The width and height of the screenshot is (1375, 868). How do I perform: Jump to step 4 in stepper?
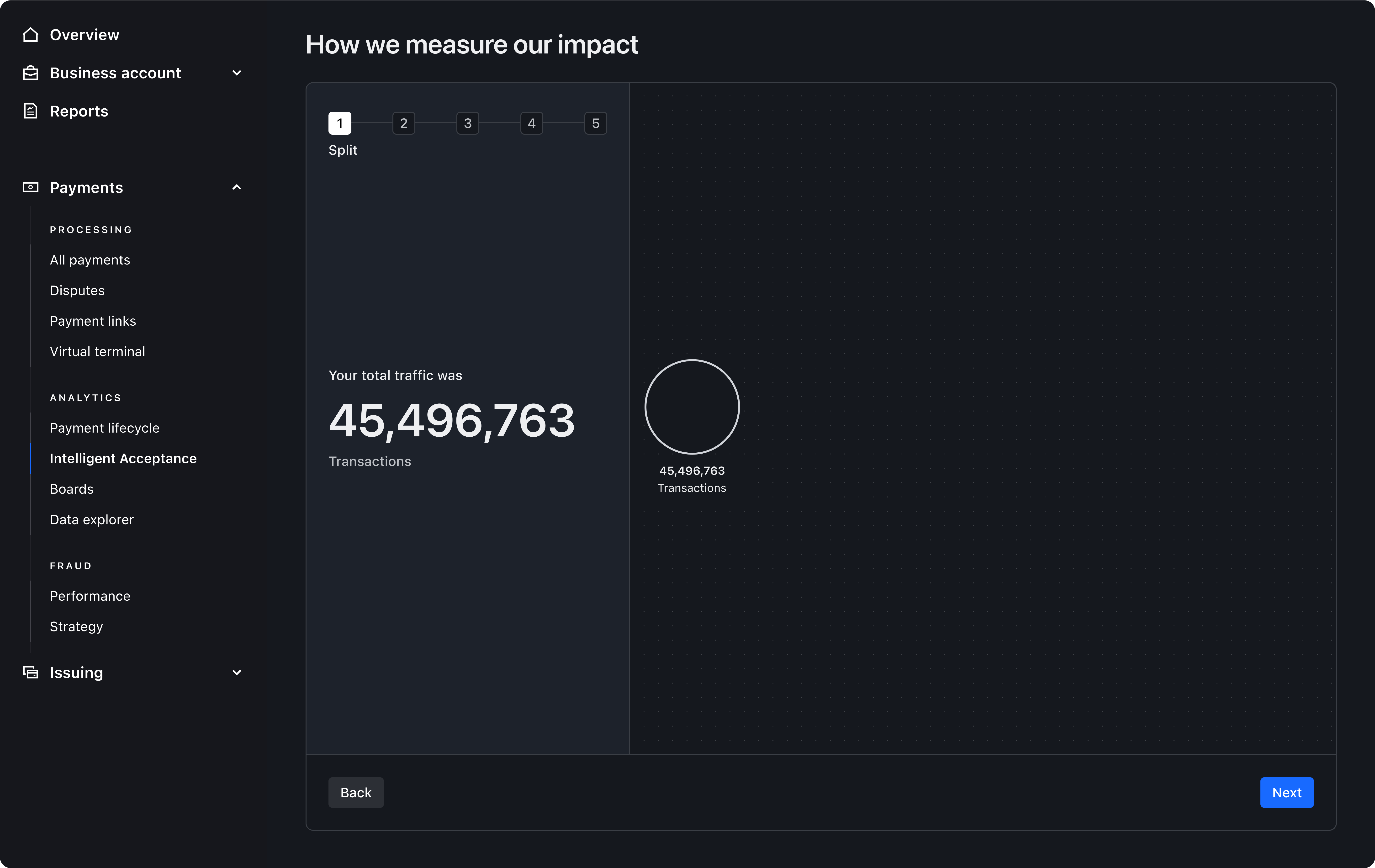pos(532,123)
